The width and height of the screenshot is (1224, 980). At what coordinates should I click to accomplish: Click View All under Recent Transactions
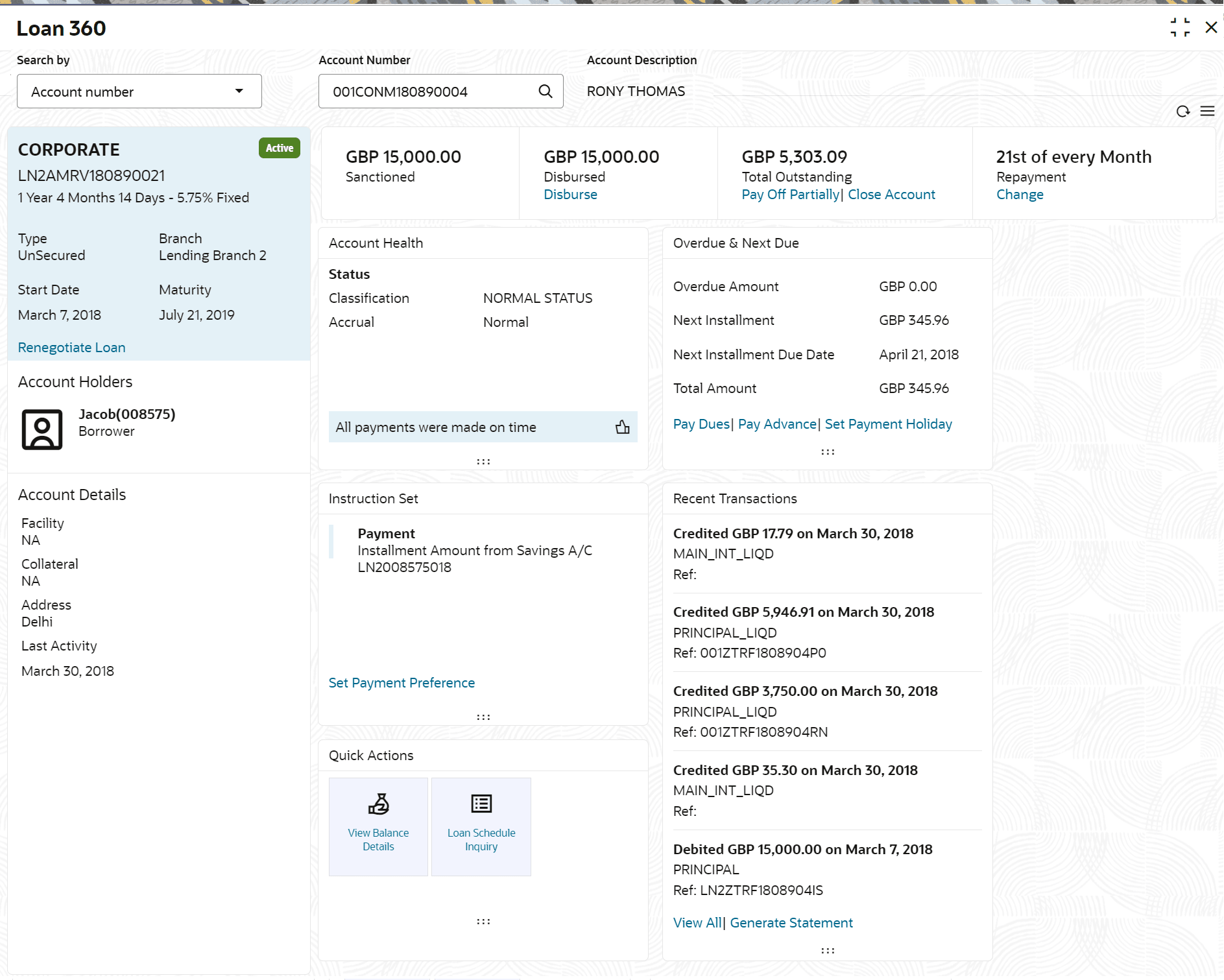[x=696, y=922]
